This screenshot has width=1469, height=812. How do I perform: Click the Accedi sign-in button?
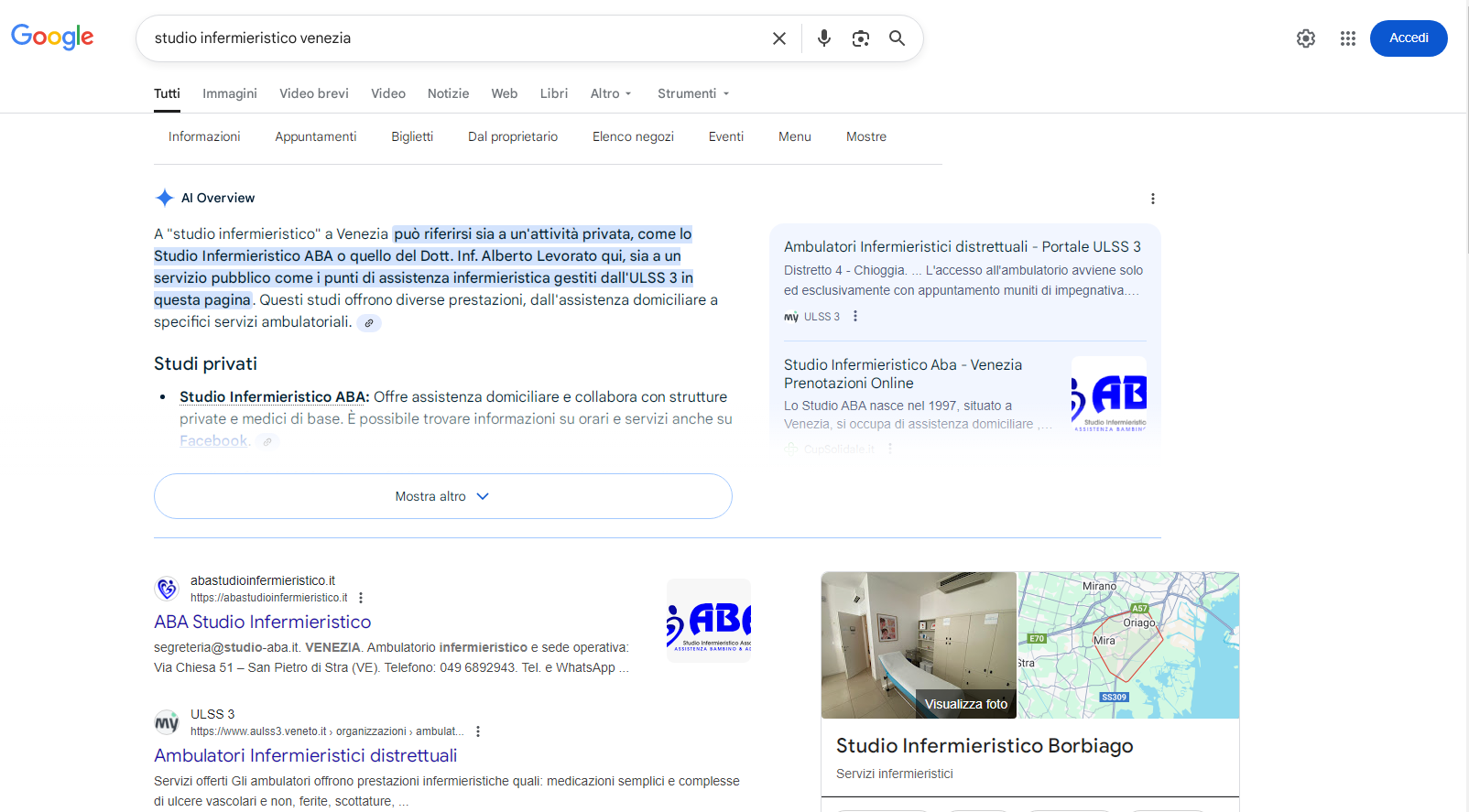tap(1408, 38)
